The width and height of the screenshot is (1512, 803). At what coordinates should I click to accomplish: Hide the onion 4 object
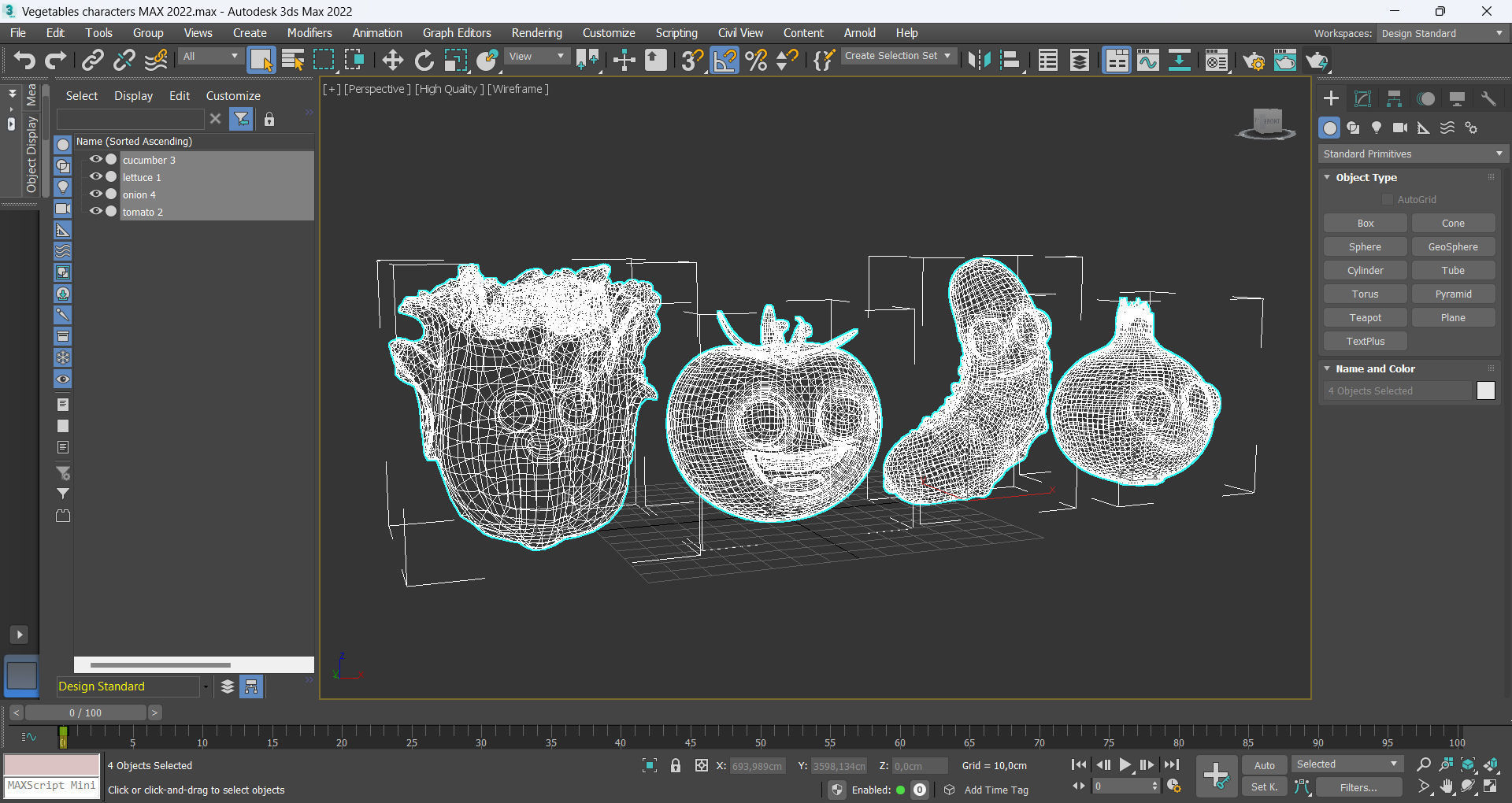(x=96, y=194)
